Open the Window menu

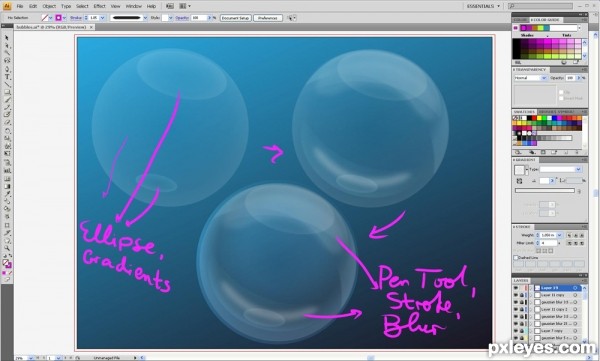pyautogui.click(x=134, y=6)
